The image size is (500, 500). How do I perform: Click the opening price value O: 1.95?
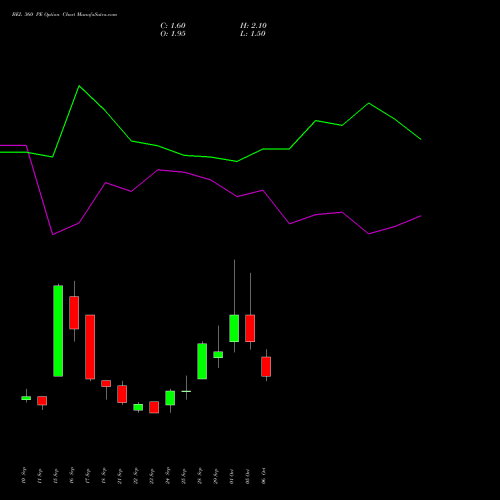click(x=173, y=34)
